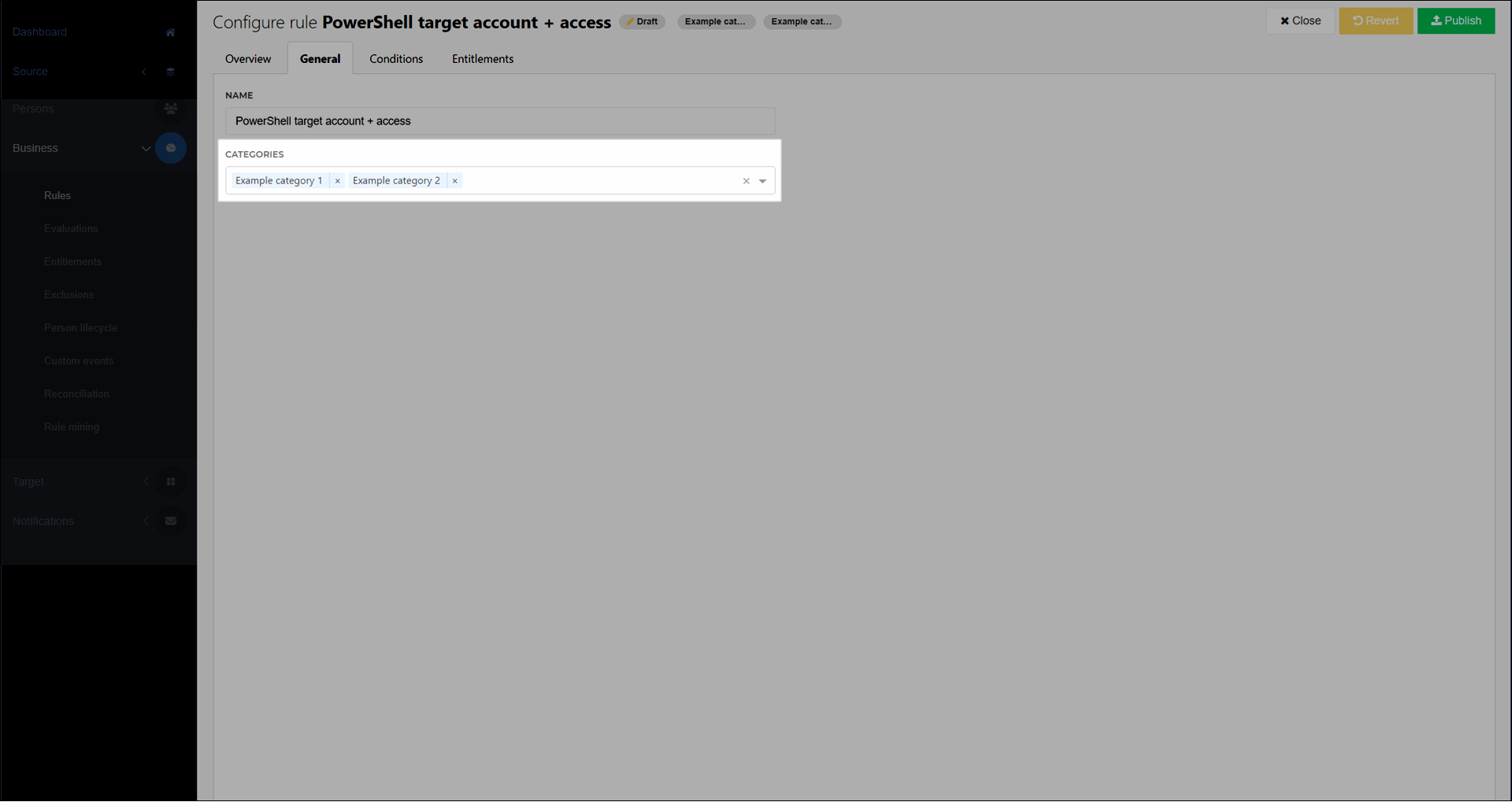Click the Source layers icon
The height and width of the screenshot is (802, 1512).
170,71
